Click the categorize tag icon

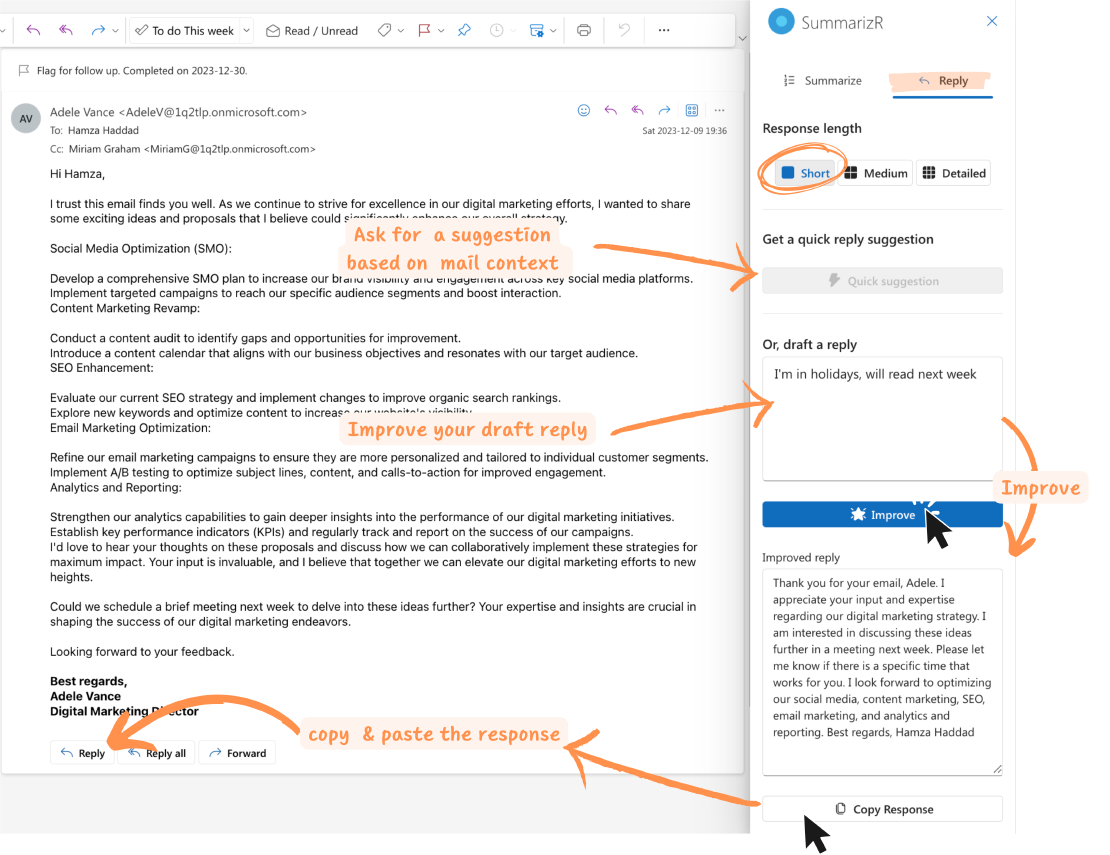[384, 30]
